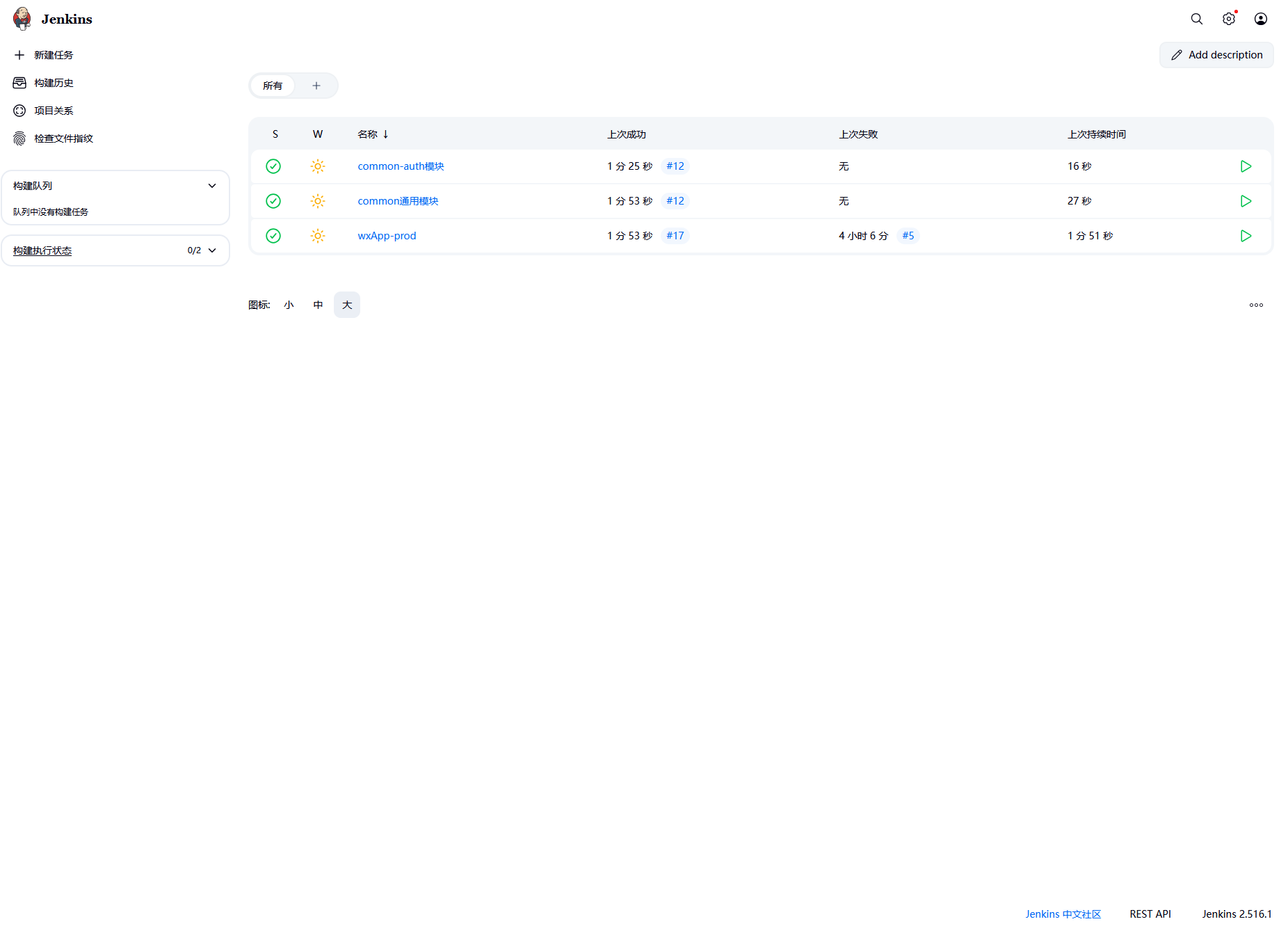1288x933 pixels.
Task: Click the 队列中没有构建任务 message
Action: click(51, 212)
